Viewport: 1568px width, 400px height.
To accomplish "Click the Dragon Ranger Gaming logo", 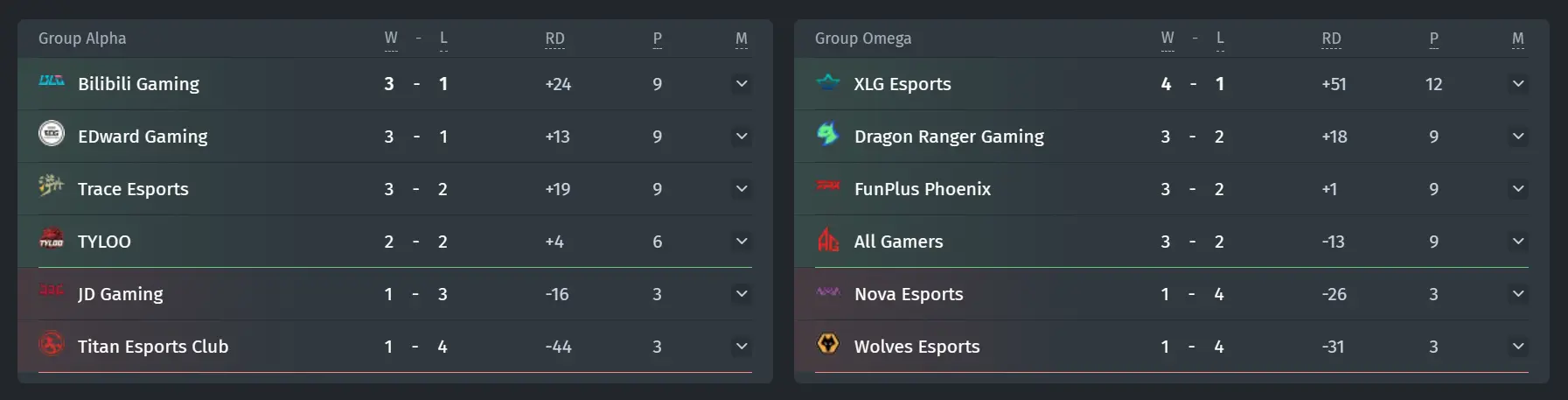I will pyautogui.click(x=827, y=133).
